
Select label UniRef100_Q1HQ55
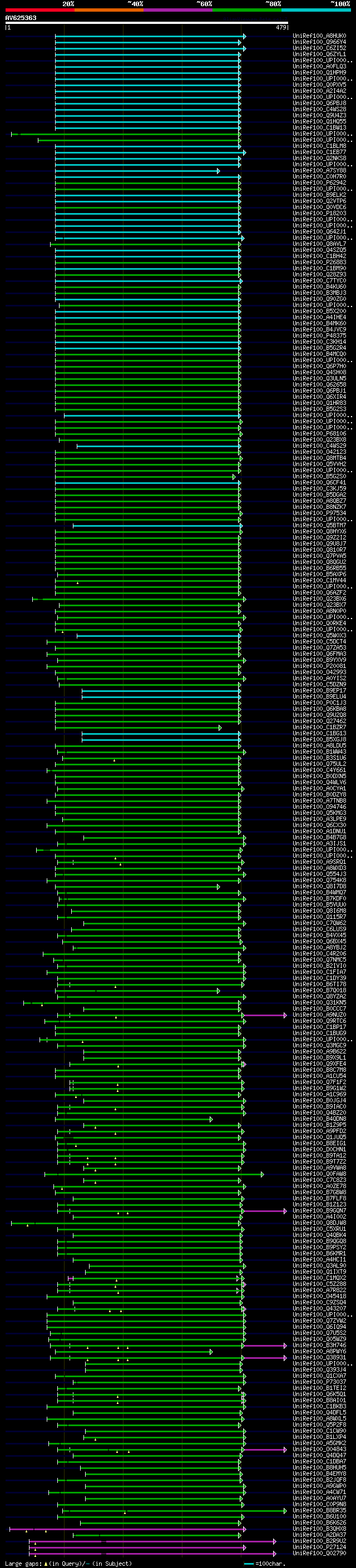tap(319, 121)
